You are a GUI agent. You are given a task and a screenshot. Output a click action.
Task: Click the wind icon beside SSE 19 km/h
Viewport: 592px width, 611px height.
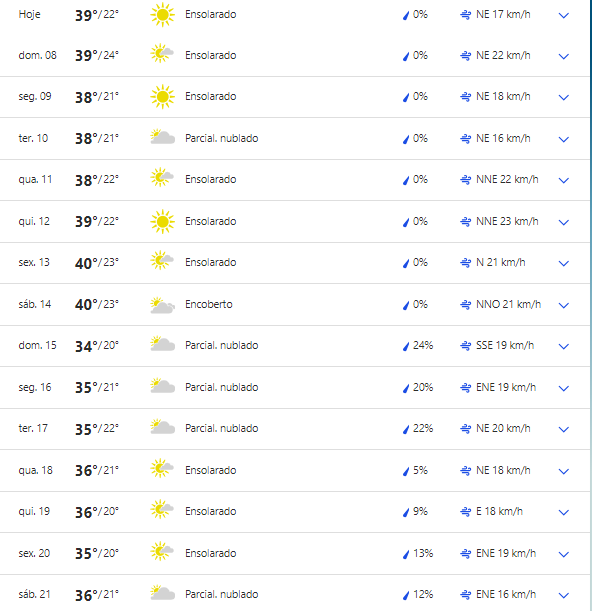[x=465, y=346]
